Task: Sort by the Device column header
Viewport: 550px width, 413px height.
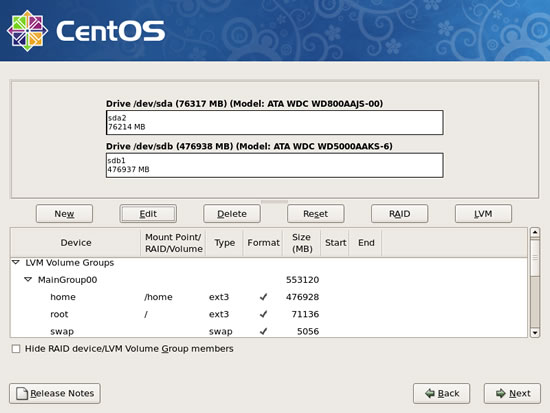Action: pyautogui.click(x=76, y=242)
